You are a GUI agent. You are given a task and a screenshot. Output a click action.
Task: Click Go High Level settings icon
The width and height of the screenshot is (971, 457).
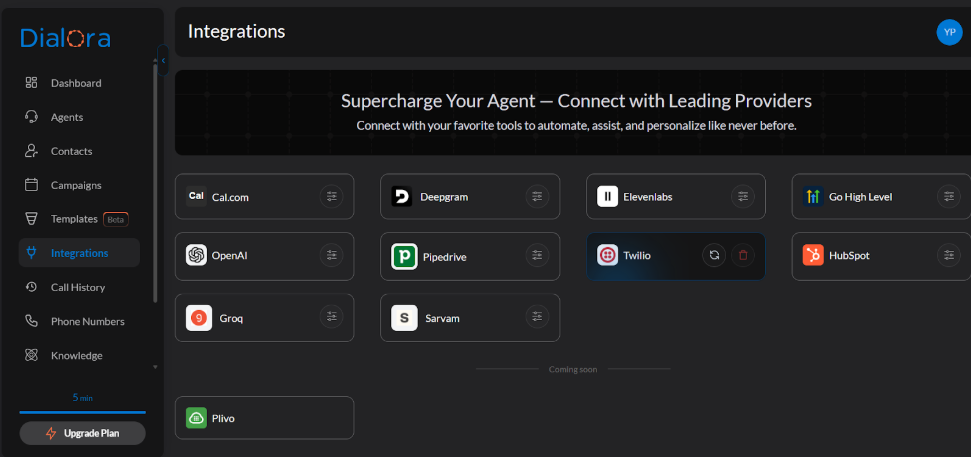[949, 197]
